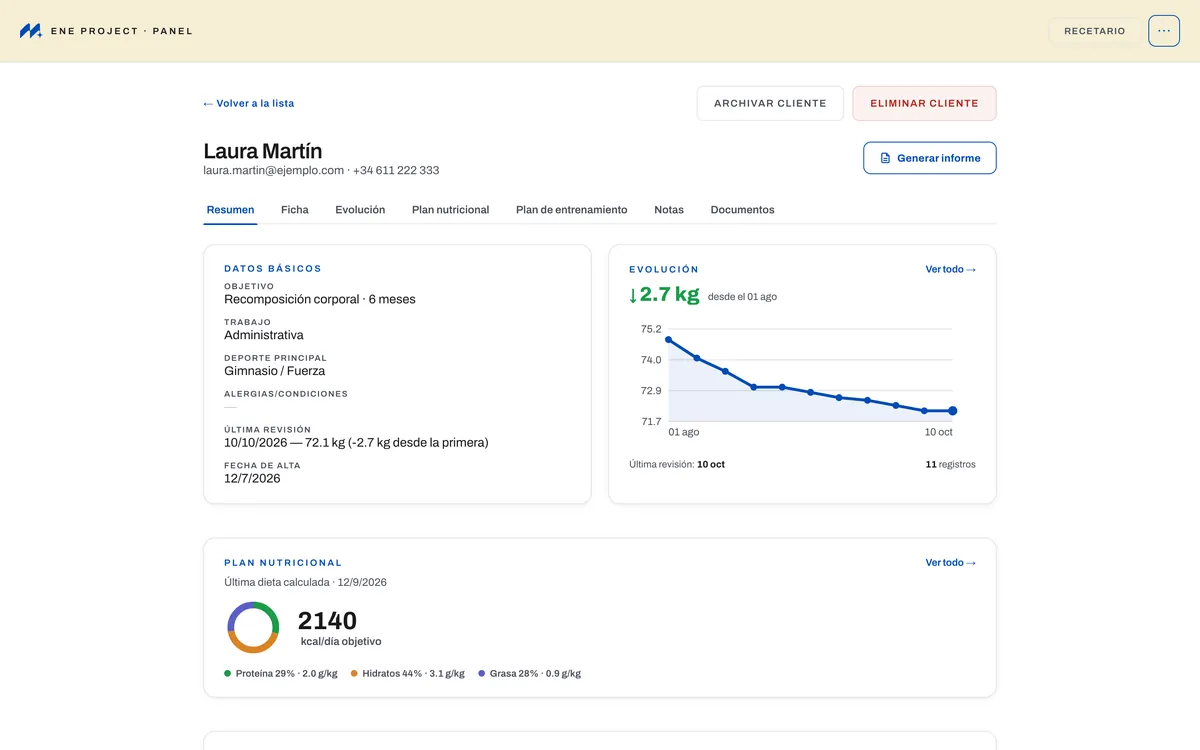Select the Resumen tab
Image resolution: width=1200 pixels, height=750 pixels.
[x=230, y=210]
